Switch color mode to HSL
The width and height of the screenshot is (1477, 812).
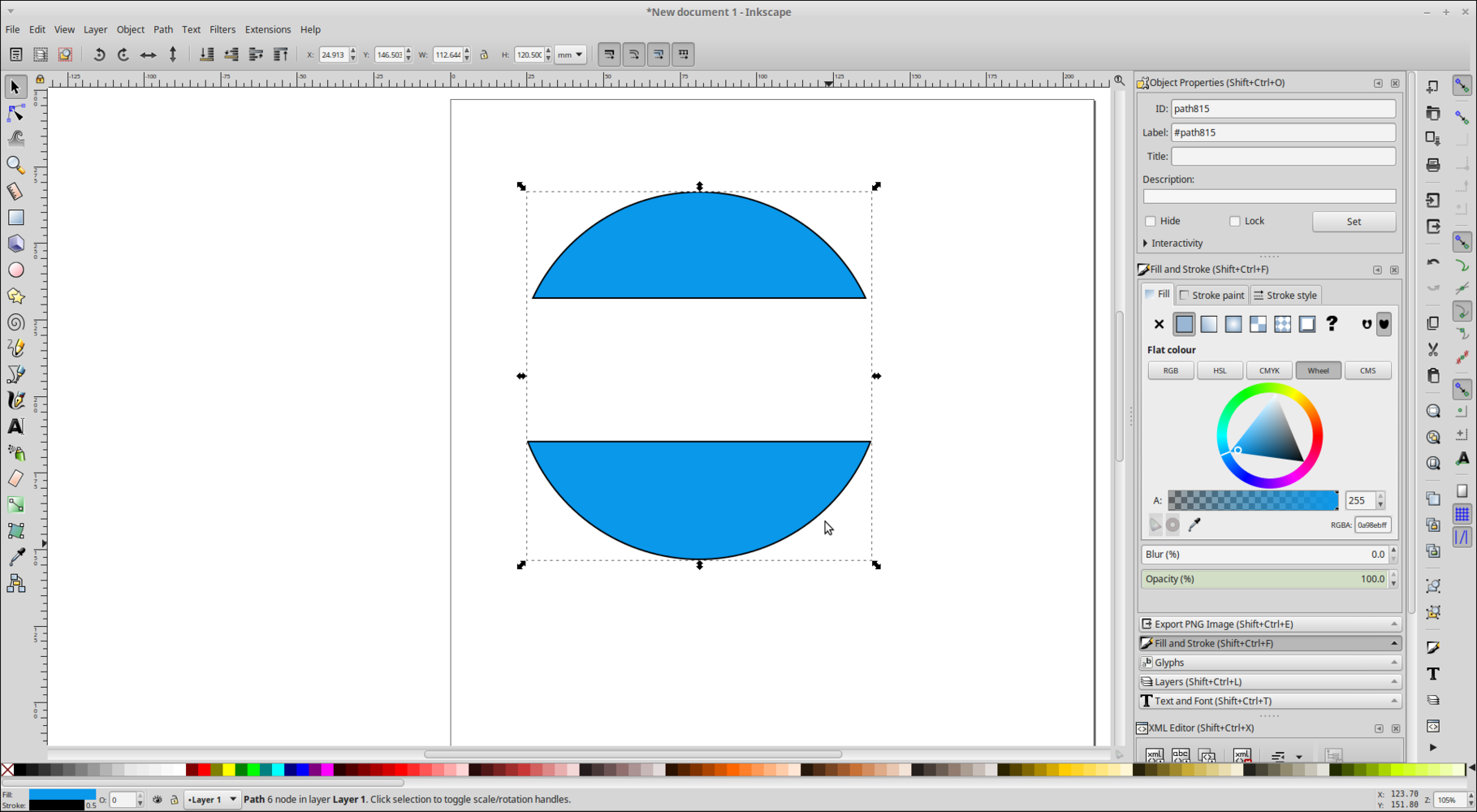click(1220, 371)
